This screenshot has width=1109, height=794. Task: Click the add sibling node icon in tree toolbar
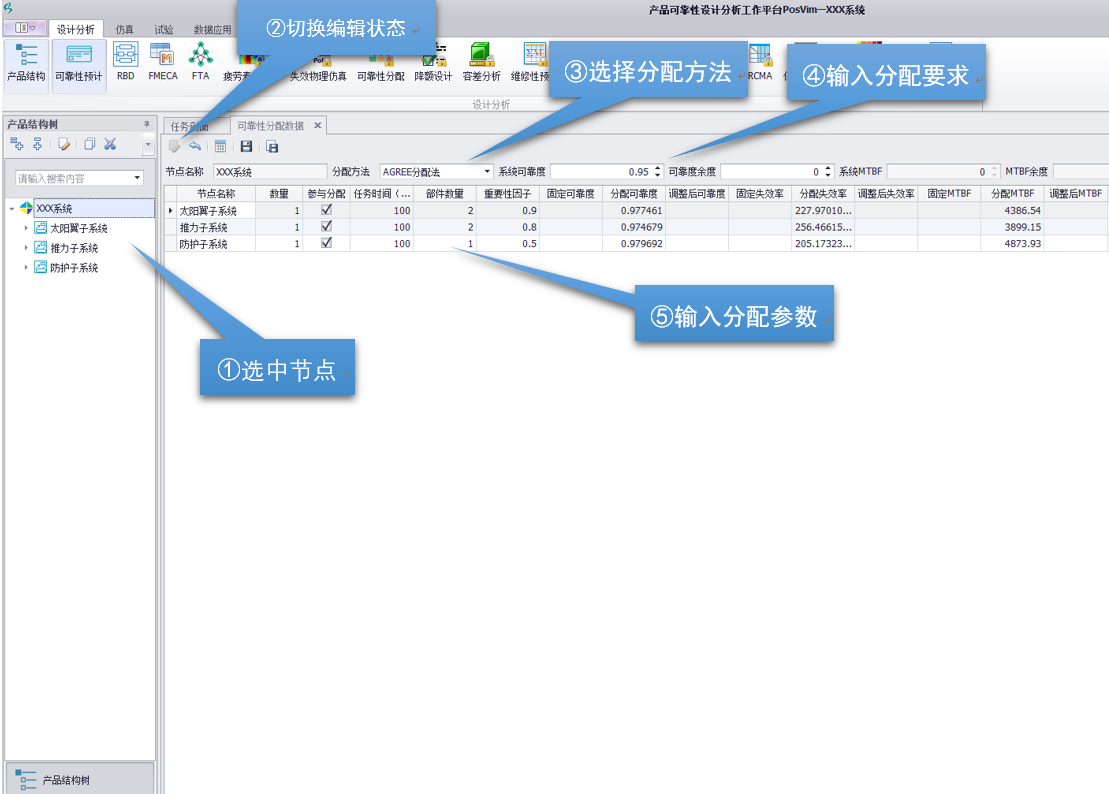[37, 144]
